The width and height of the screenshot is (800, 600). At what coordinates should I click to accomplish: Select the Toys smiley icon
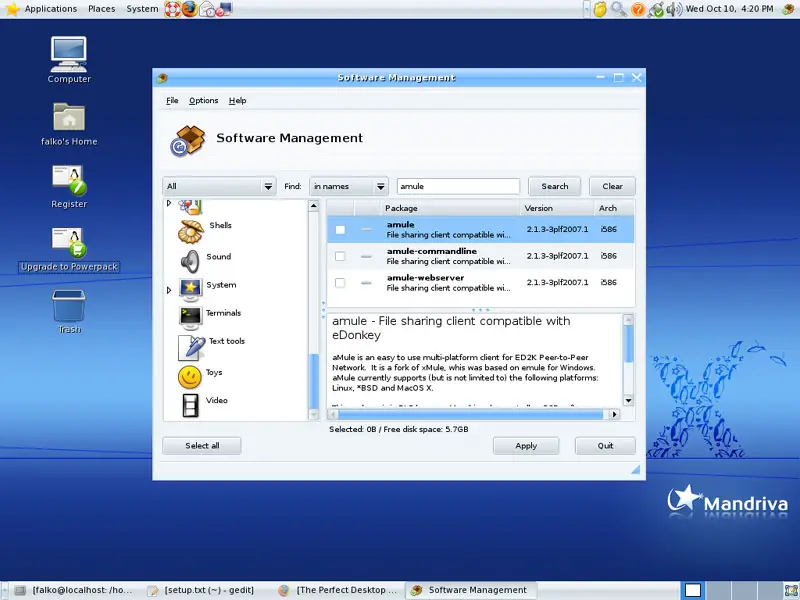[190, 376]
